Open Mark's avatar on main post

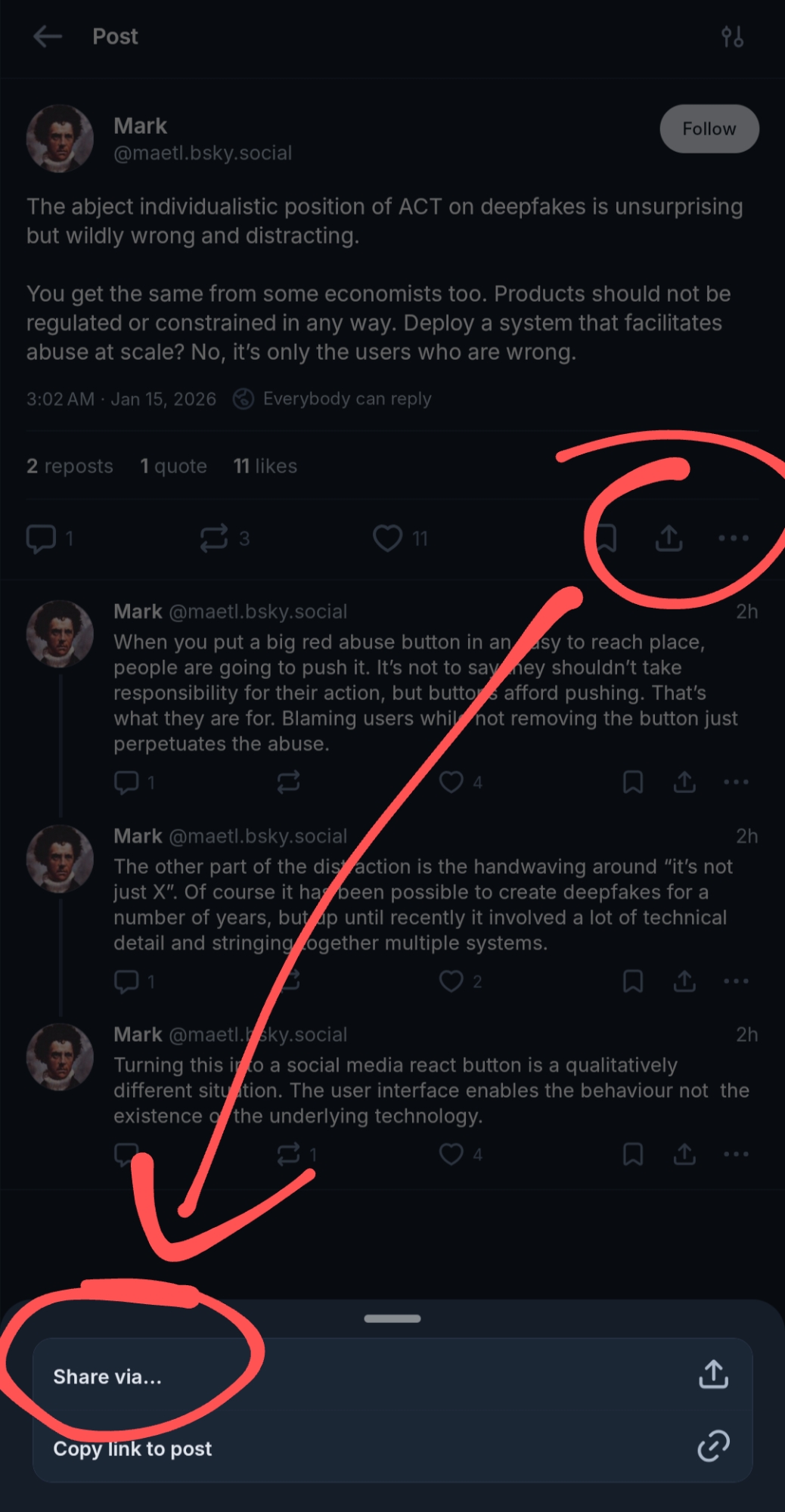[60, 138]
